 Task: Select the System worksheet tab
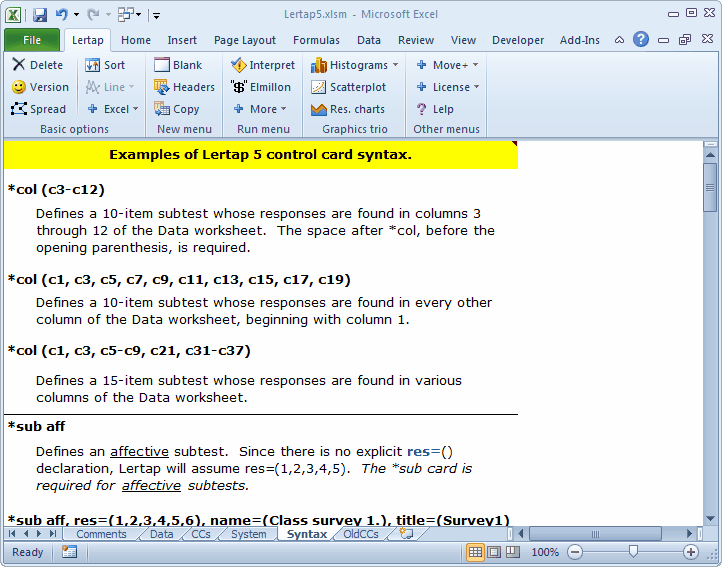[x=249, y=534]
